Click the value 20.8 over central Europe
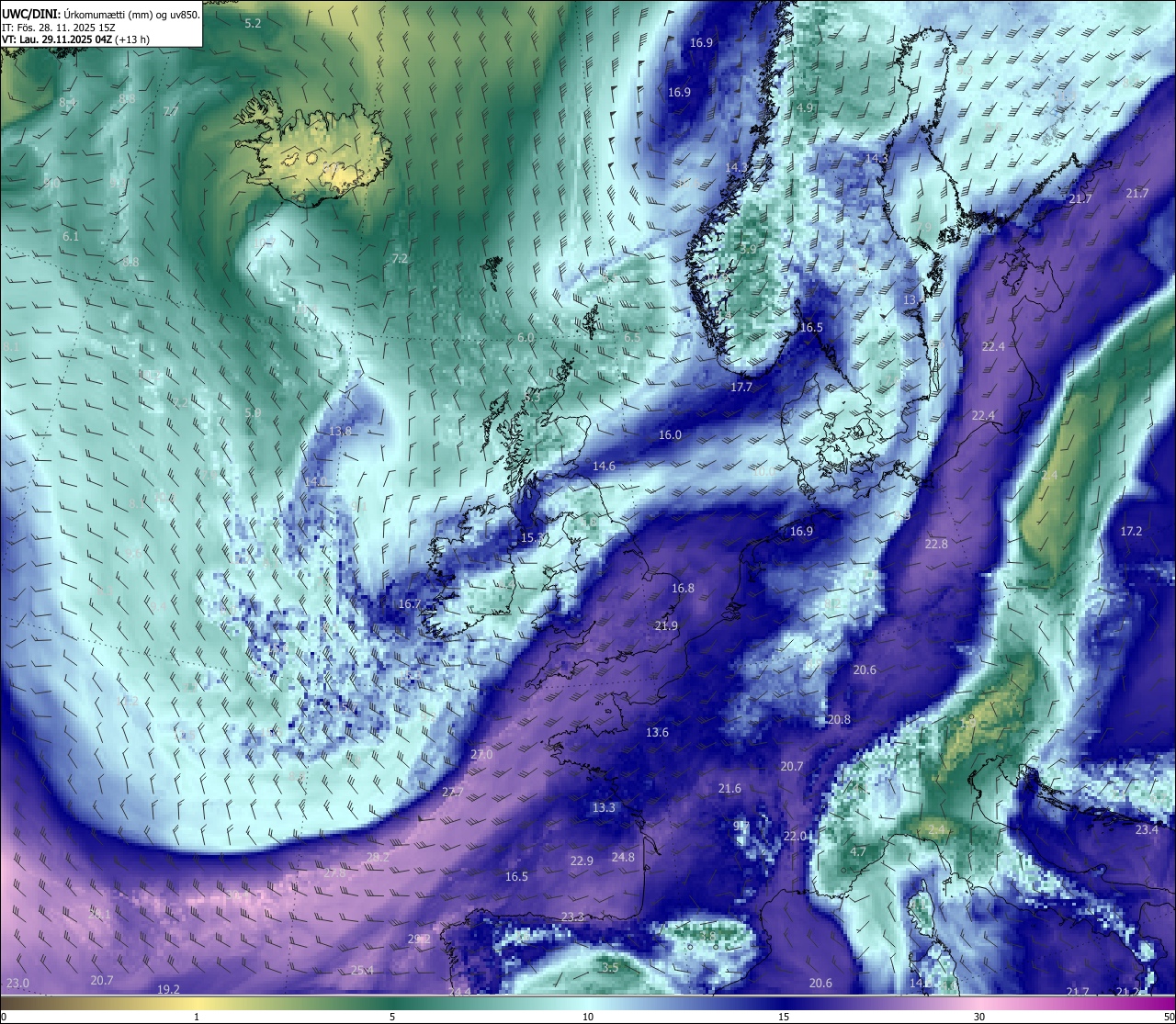Image resolution: width=1176 pixels, height=1024 pixels. pyautogui.click(x=839, y=719)
